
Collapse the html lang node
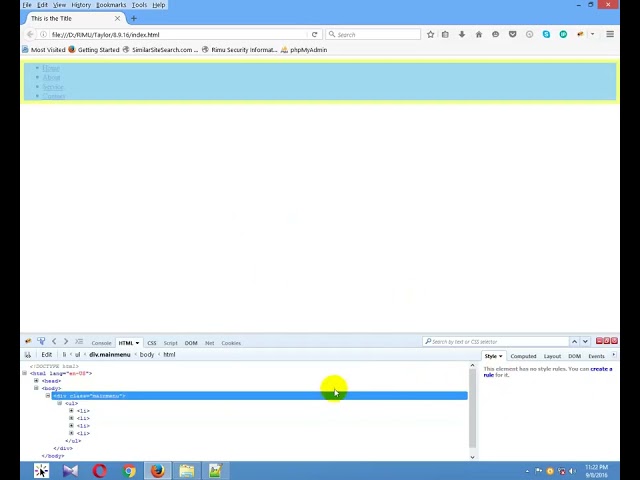(24, 373)
